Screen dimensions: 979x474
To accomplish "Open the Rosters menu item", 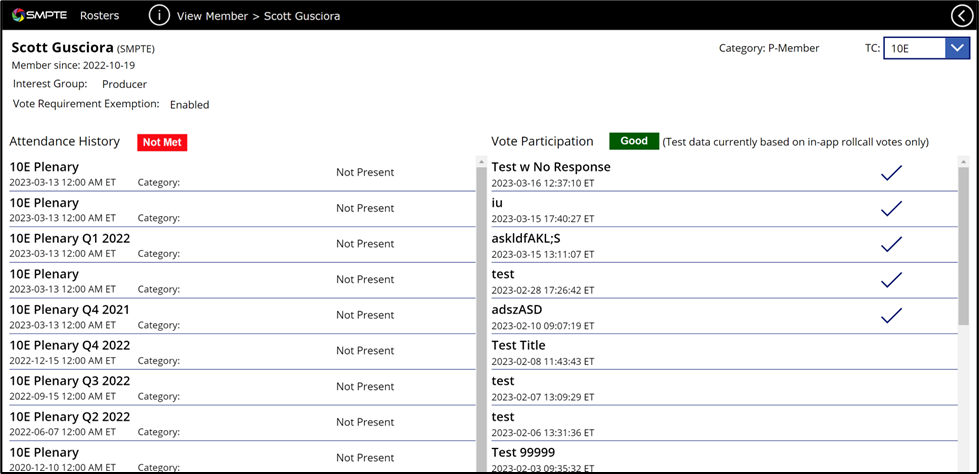I will (x=99, y=16).
